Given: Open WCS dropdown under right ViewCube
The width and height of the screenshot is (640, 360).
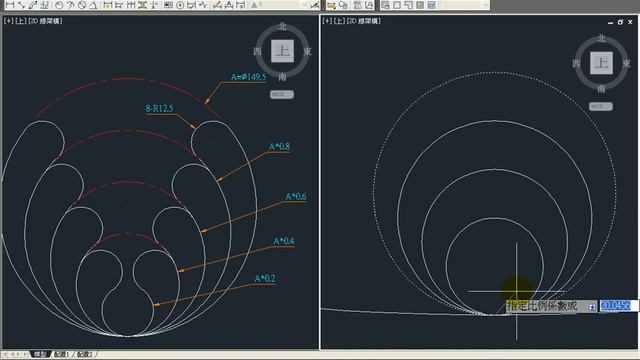Looking at the screenshot, I should (x=600, y=106).
